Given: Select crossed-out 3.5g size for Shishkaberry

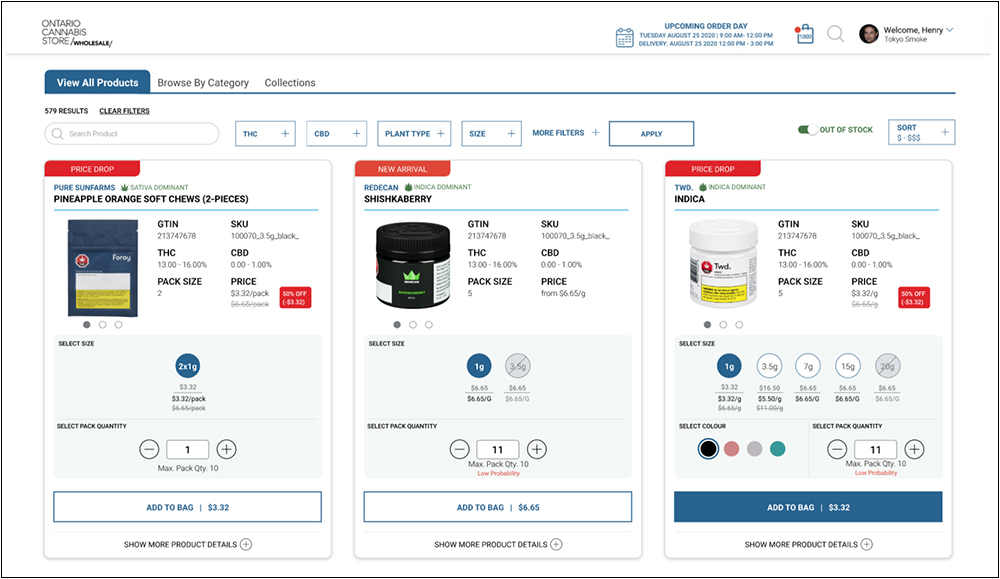Looking at the screenshot, I should tap(517, 366).
